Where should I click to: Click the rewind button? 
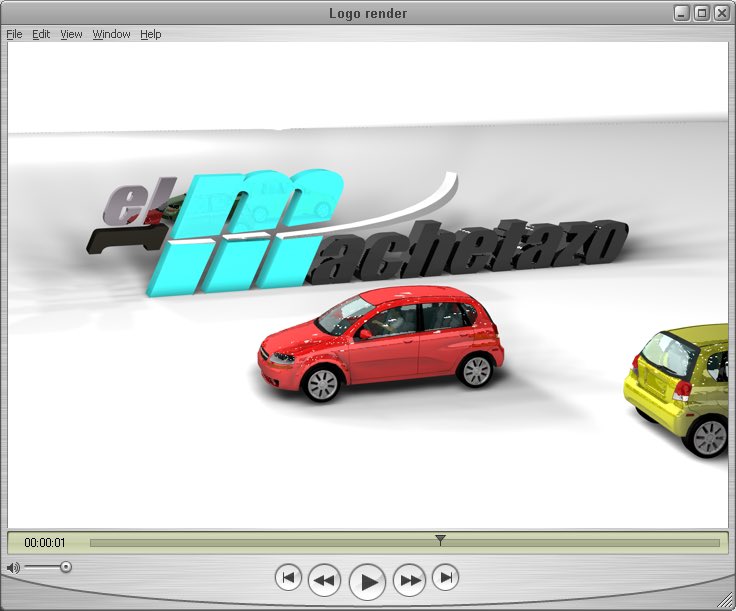(x=324, y=580)
